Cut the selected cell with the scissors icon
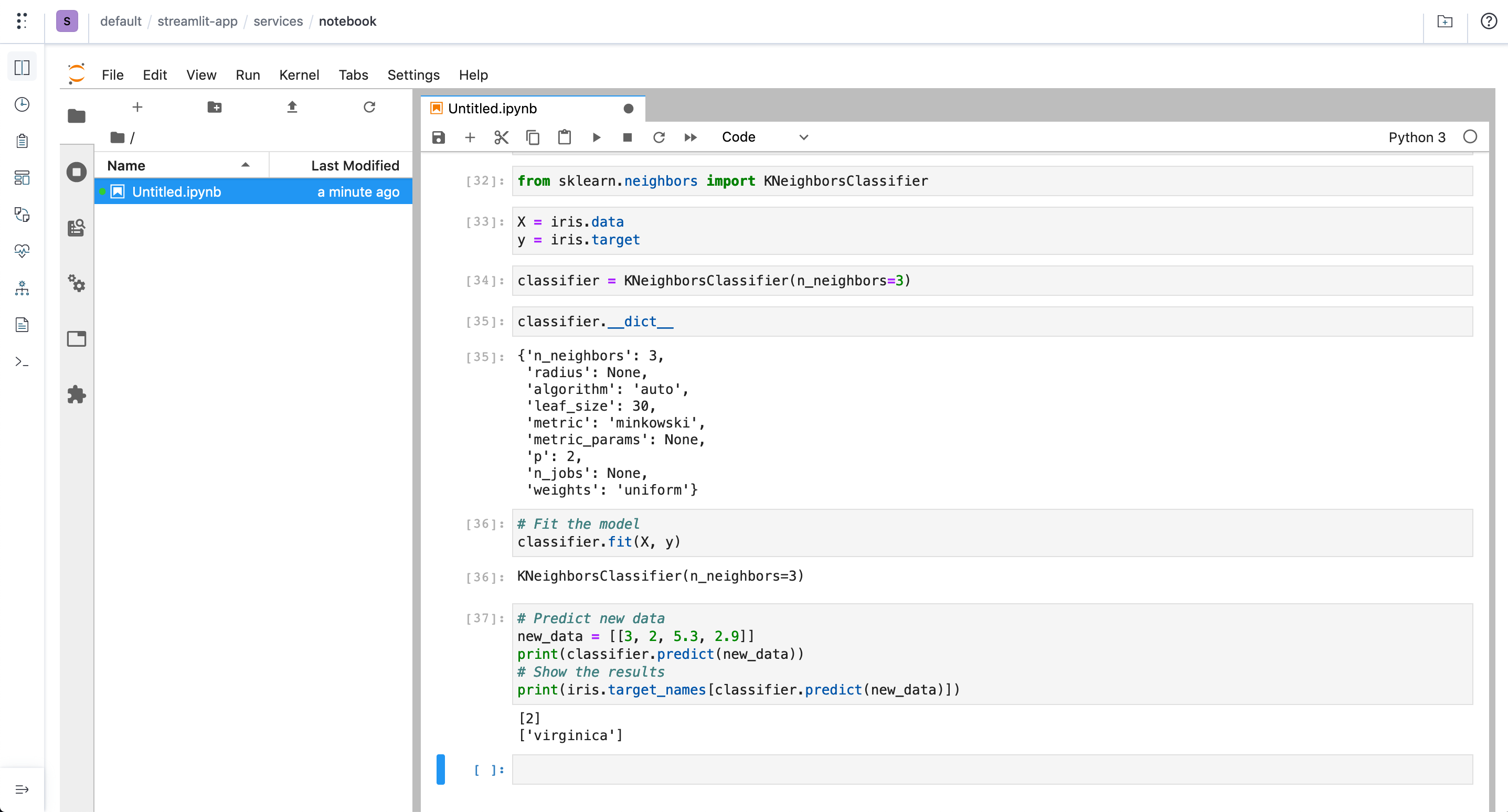 (x=501, y=137)
